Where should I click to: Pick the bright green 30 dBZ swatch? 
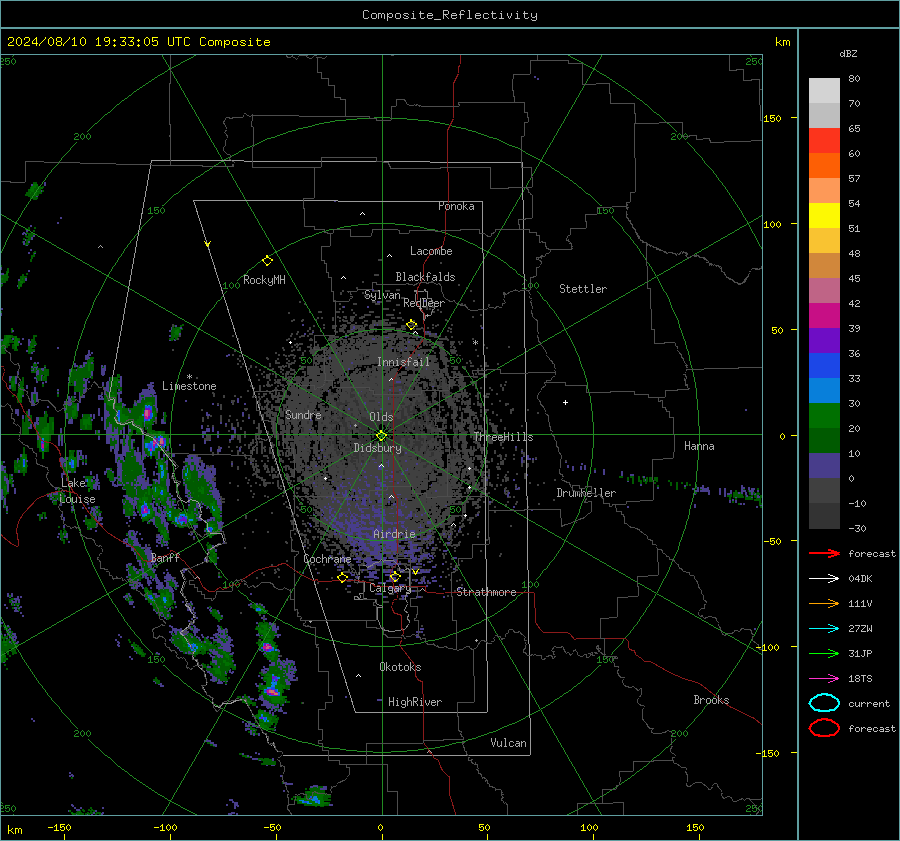824,416
